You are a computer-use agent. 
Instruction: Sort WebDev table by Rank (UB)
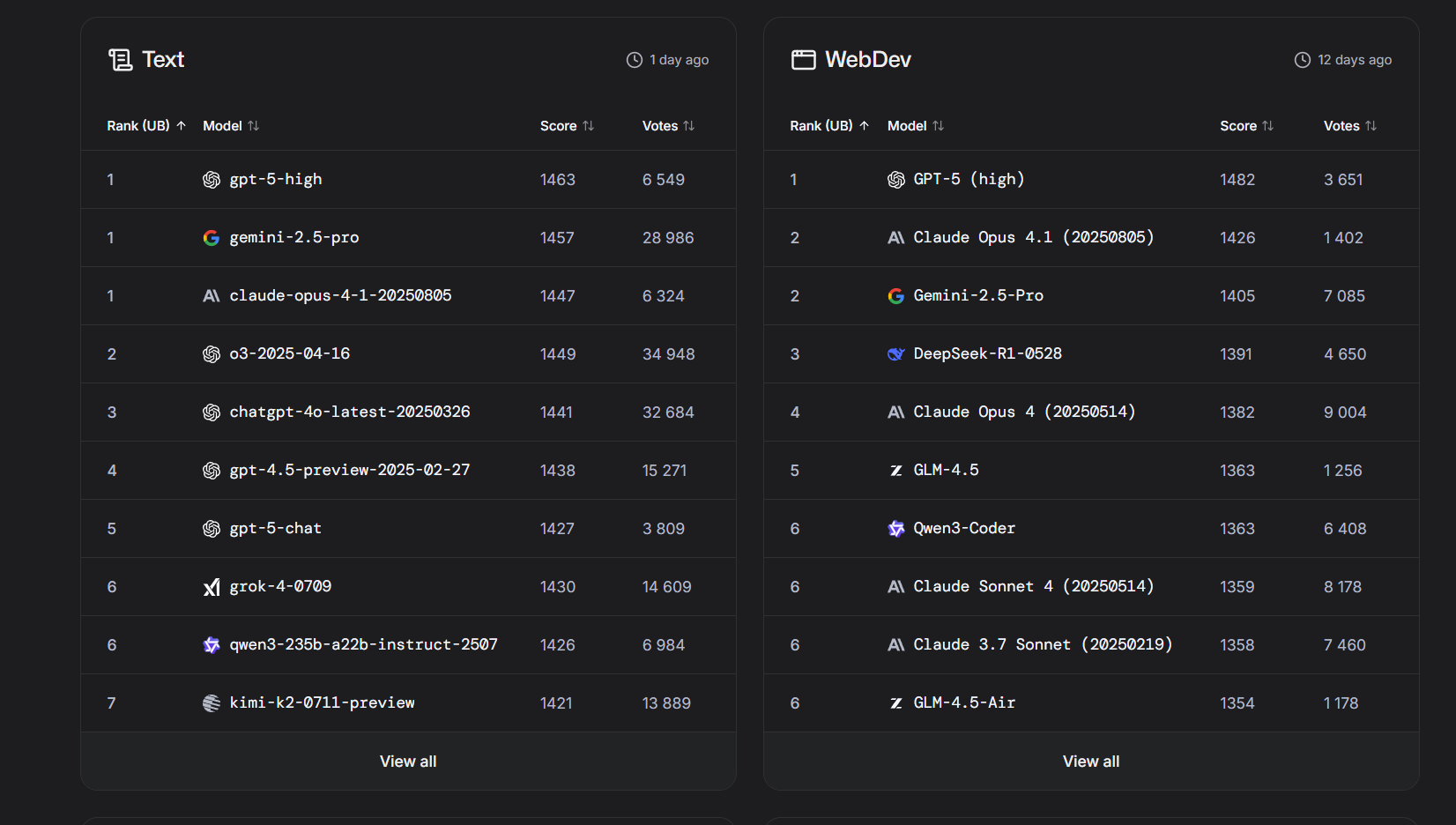coord(828,126)
